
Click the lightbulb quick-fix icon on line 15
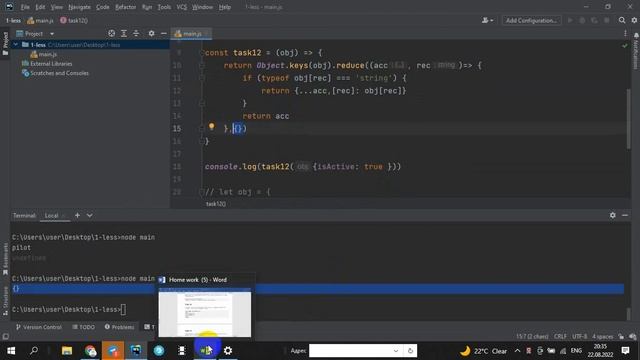(x=211, y=127)
